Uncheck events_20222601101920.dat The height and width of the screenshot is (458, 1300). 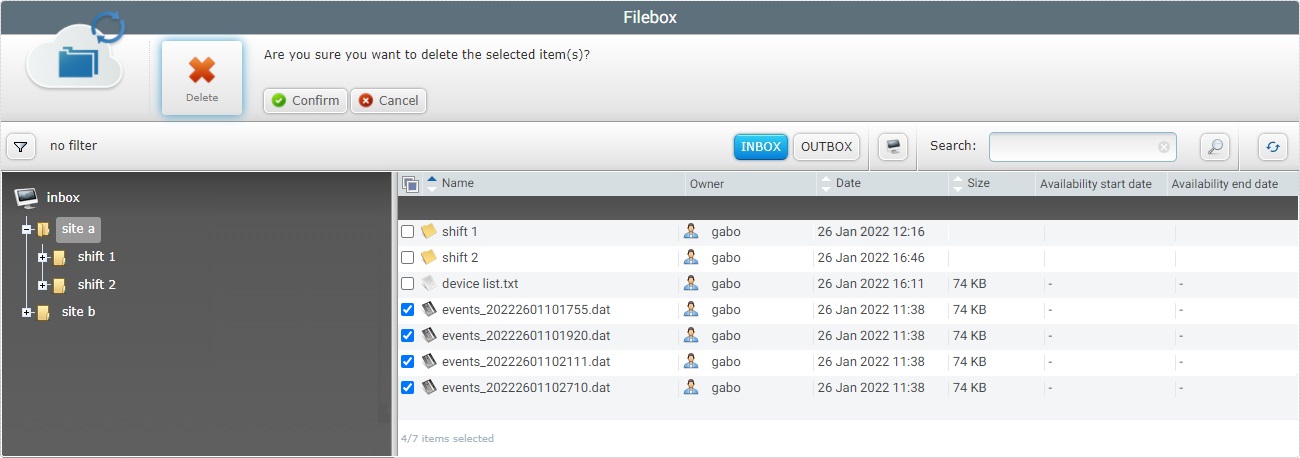pyautogui.click(x=408, y=335)
